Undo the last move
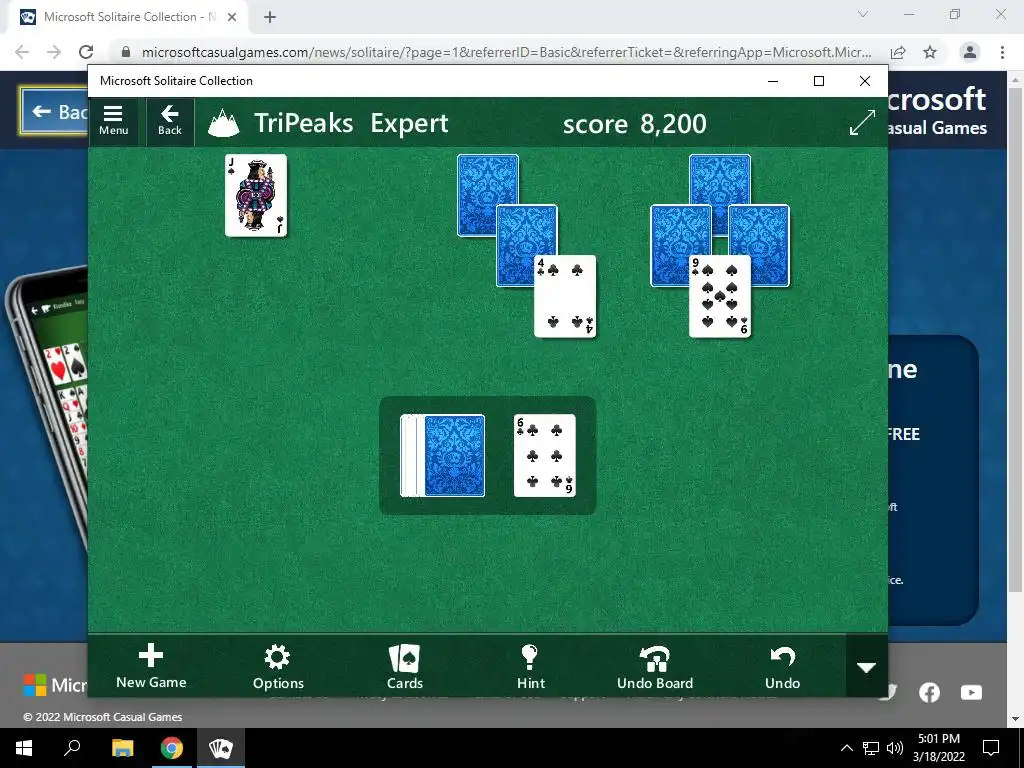Viewport: 1024px width, 768px height. click(x=782, y=666)
